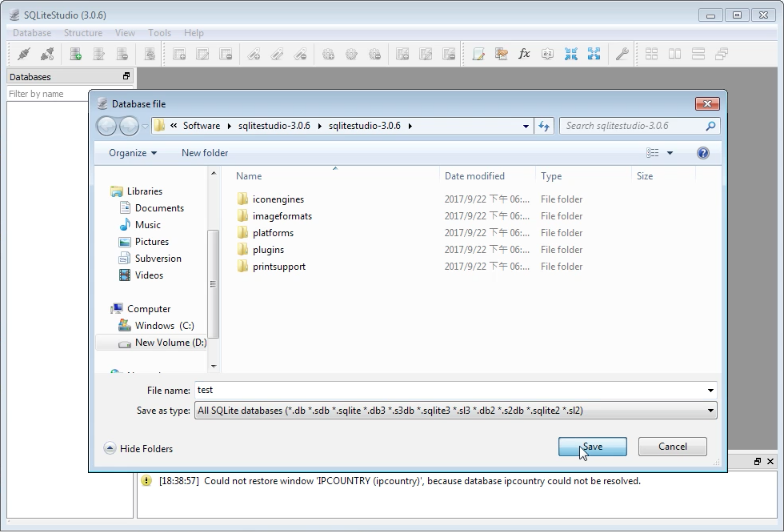Select the iconengines folder
784x532 pixels.
tap(278, 200)
